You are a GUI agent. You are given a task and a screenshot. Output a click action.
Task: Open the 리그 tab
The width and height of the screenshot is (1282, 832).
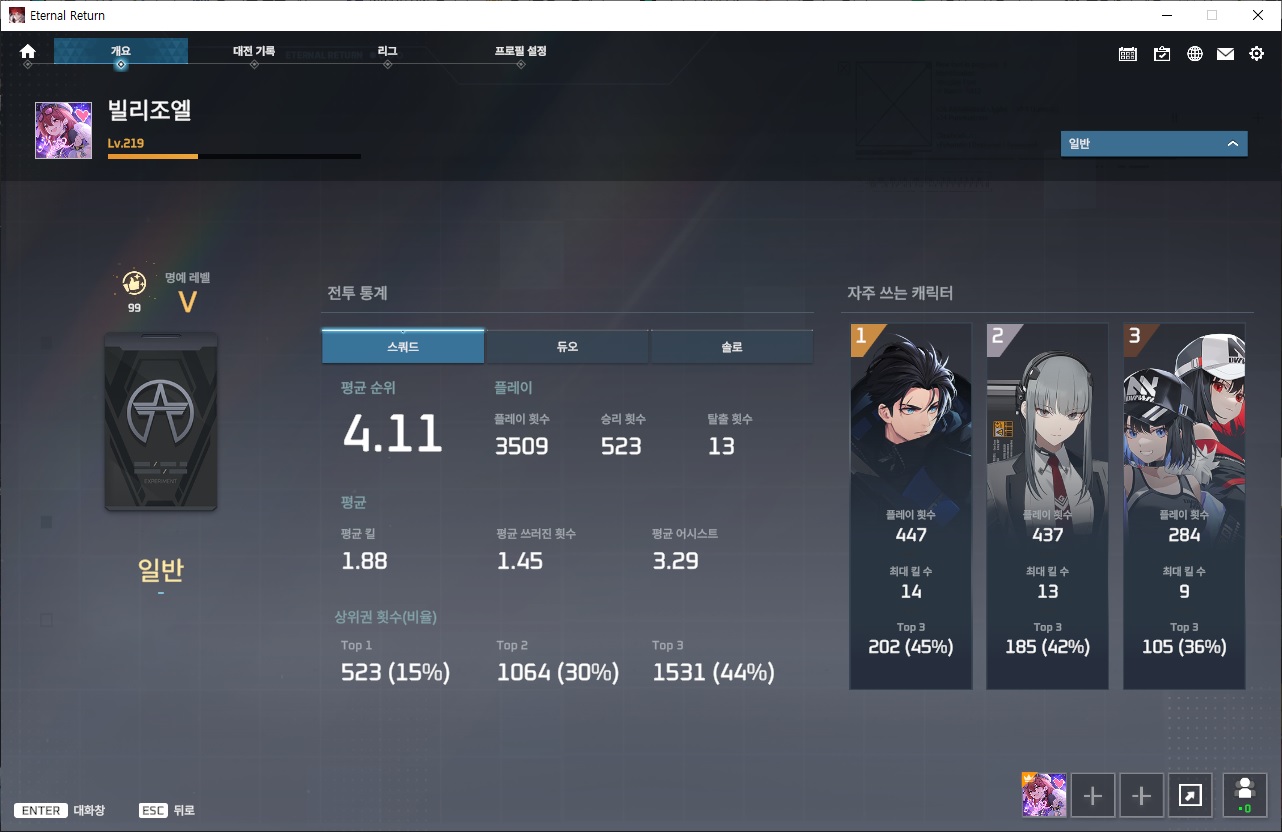388,51
